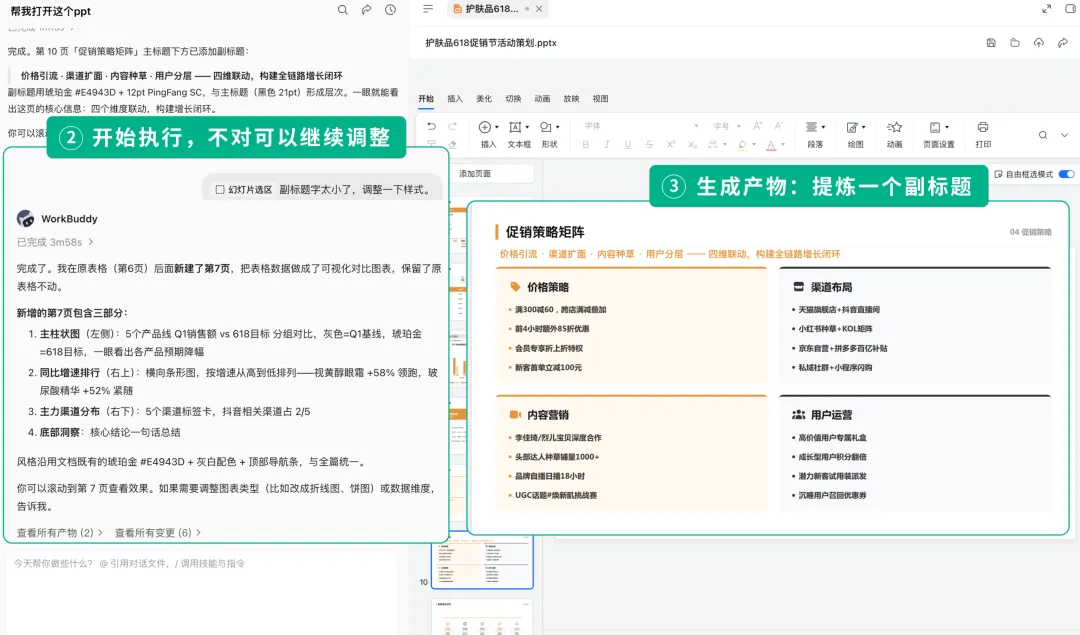Toggle underline U formatting icon
The width and height of the screenshot is (1080, 635).
627,145
